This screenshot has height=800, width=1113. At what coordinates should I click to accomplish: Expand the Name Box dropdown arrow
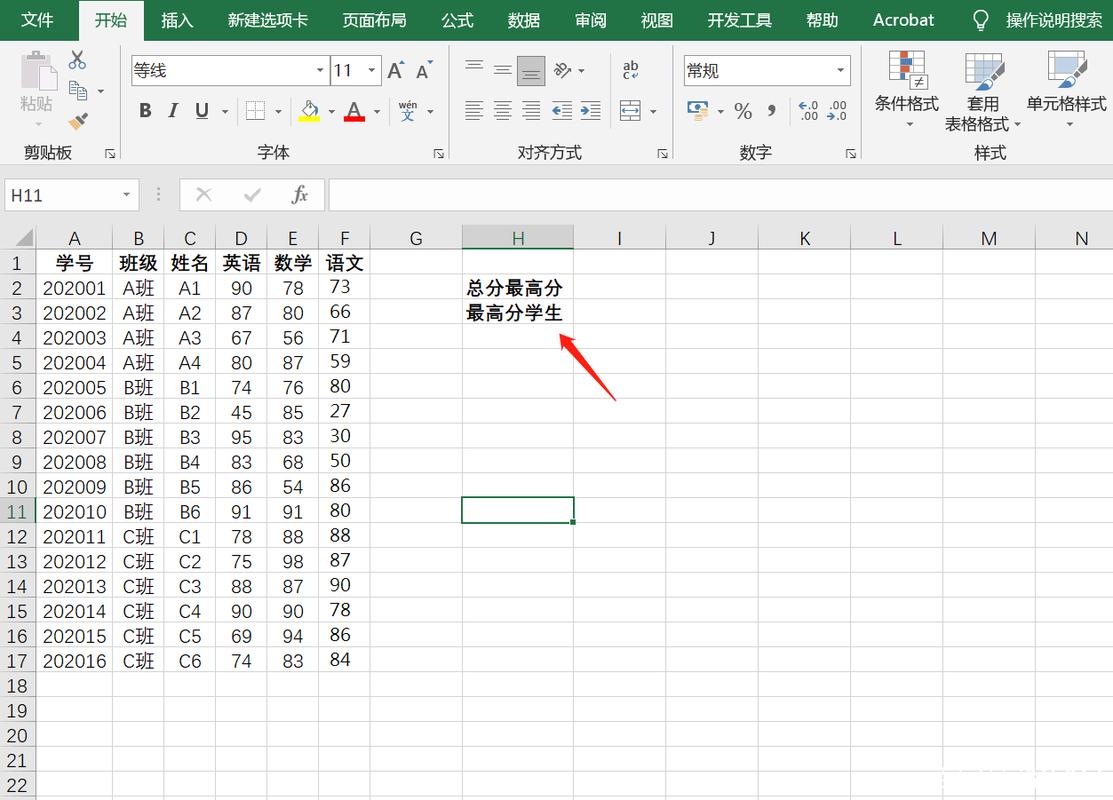[x=126, y=194]
